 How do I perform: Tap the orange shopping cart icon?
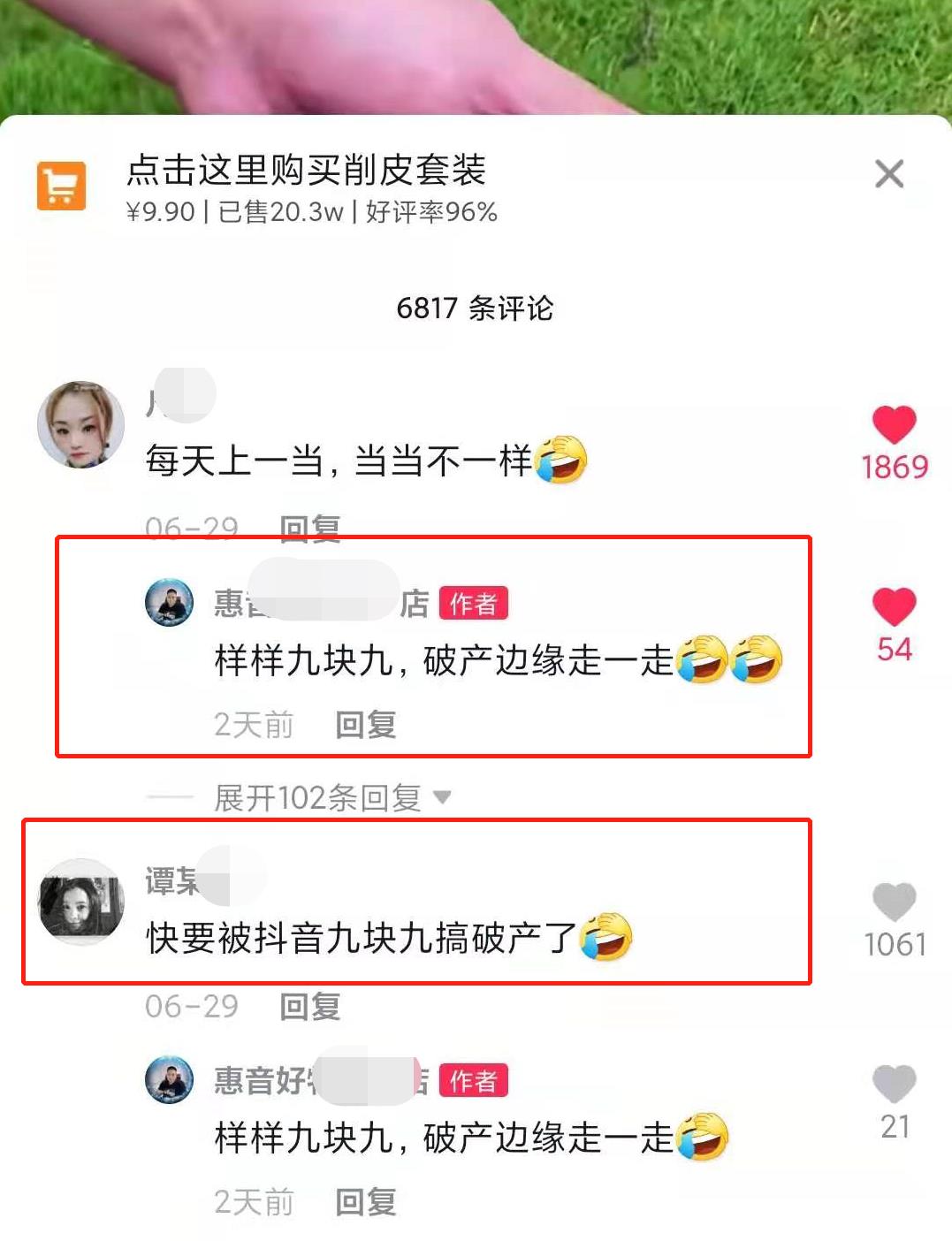click(61, 186)
